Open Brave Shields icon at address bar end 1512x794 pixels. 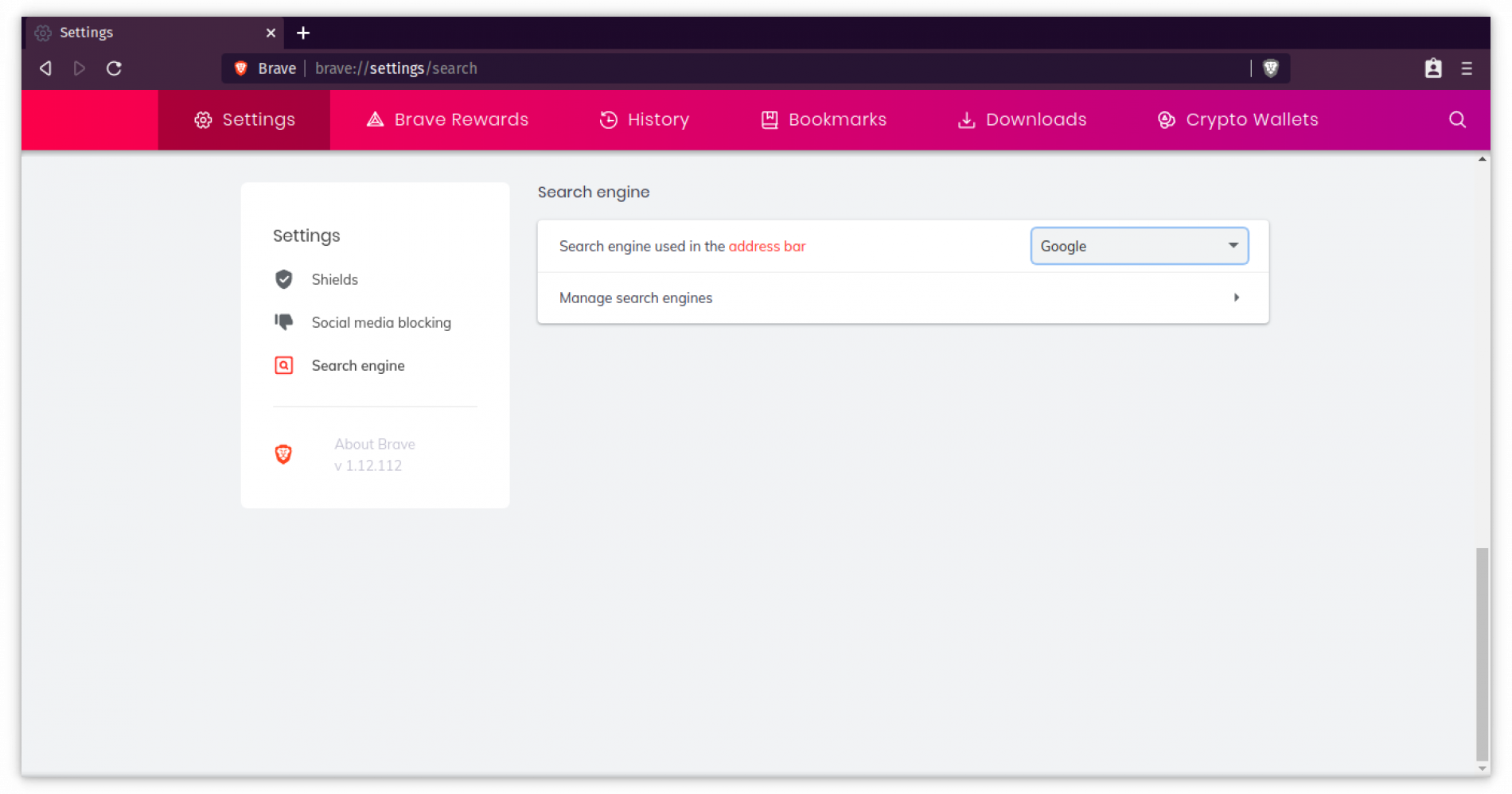[x=1271, y=68]
